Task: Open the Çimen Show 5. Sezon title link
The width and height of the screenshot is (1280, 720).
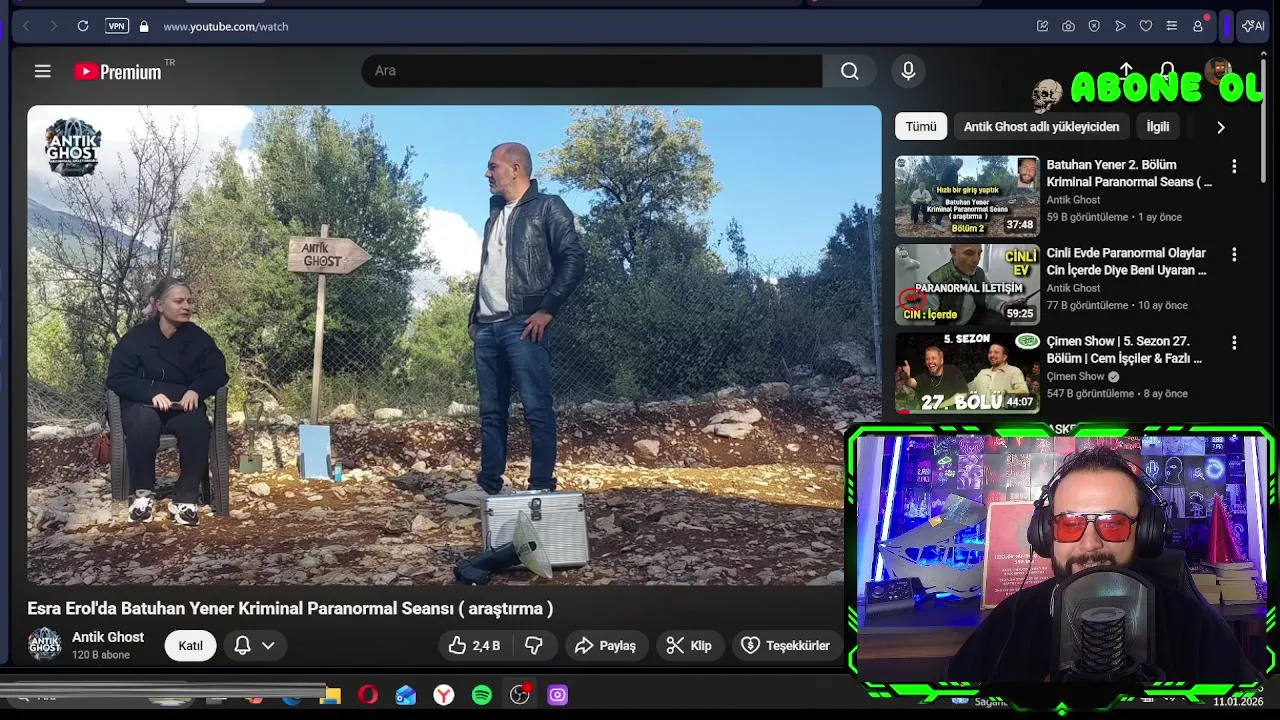Action: pos(1124,350)
